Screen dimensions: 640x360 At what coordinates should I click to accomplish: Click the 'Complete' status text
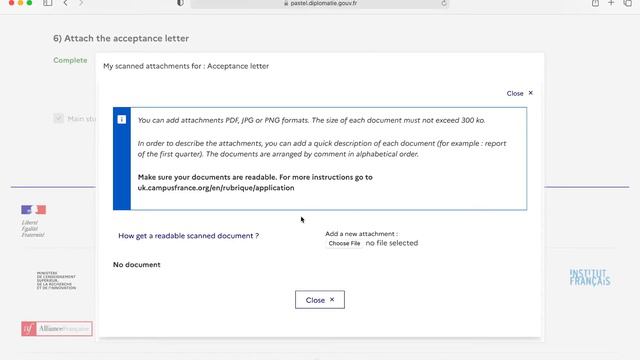point(70,60)
